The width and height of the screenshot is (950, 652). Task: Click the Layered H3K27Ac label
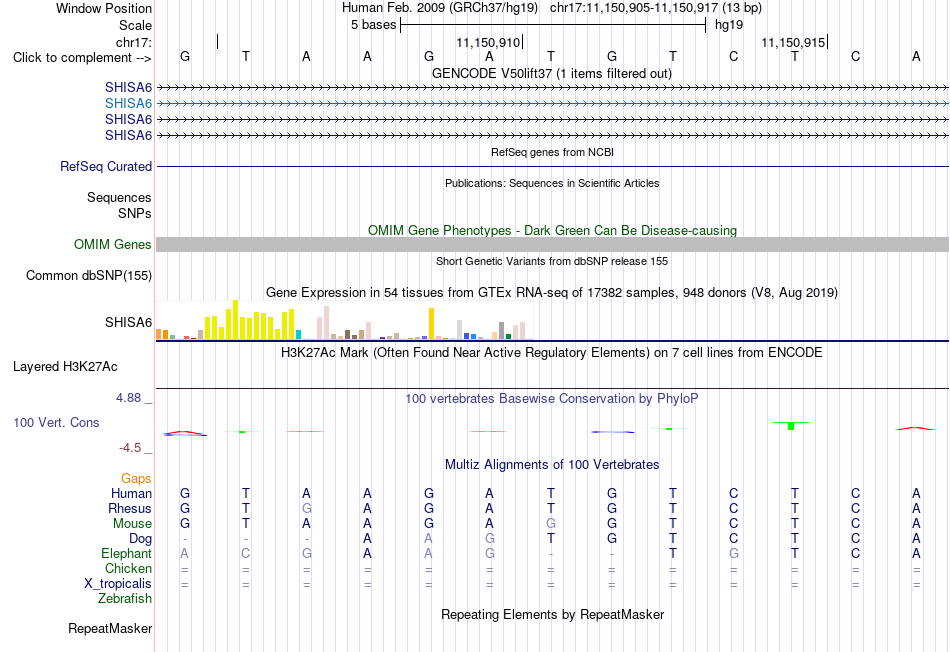(x=65, y=367)
